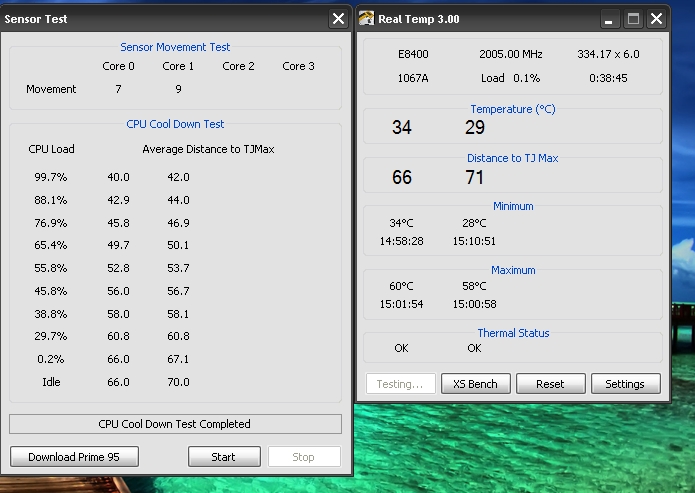Screen dimensions: 695x493
Task: Click the Download Prime 95 button
Action: (x=74, y=457)
